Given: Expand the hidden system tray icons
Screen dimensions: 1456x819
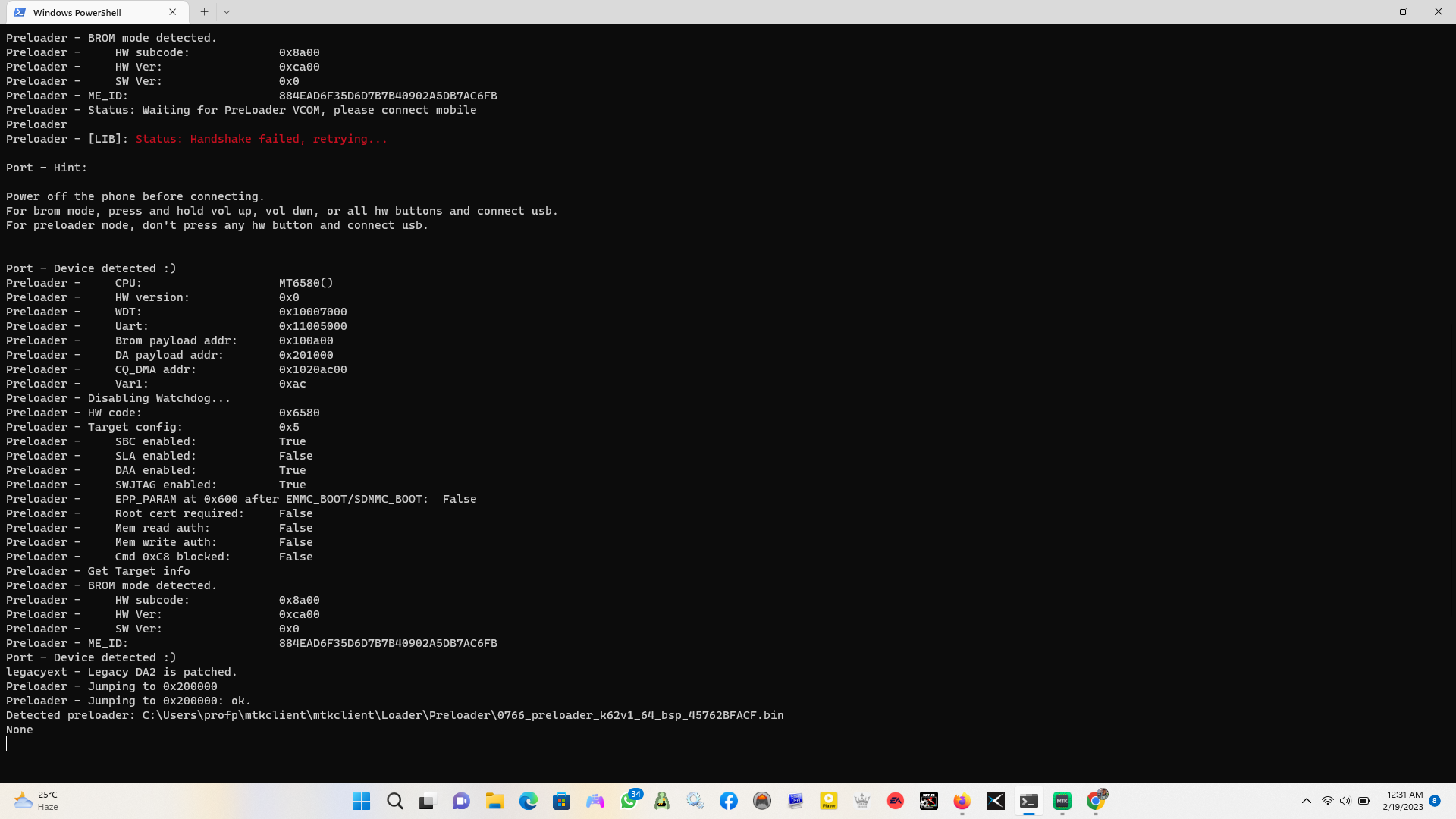Looking at the screenshot, I should click(1307, 801).
